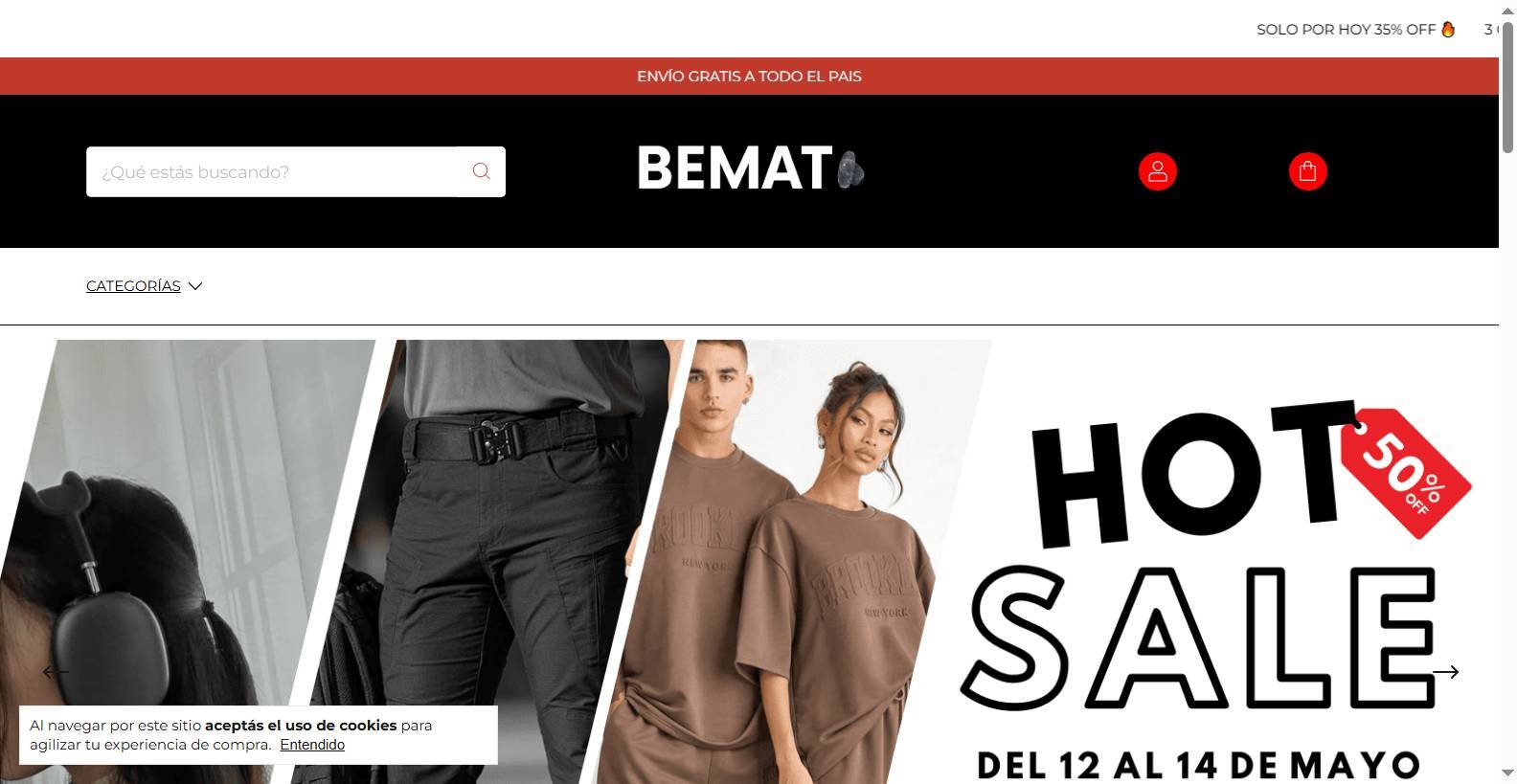Click SOLO POR HOY 35% OFF text

(x=1346, y=30)
